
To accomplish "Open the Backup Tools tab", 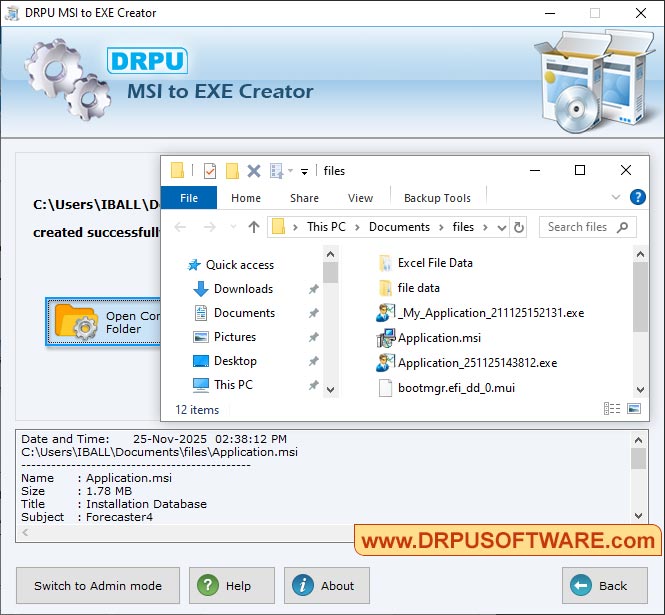I will [437, 198].
